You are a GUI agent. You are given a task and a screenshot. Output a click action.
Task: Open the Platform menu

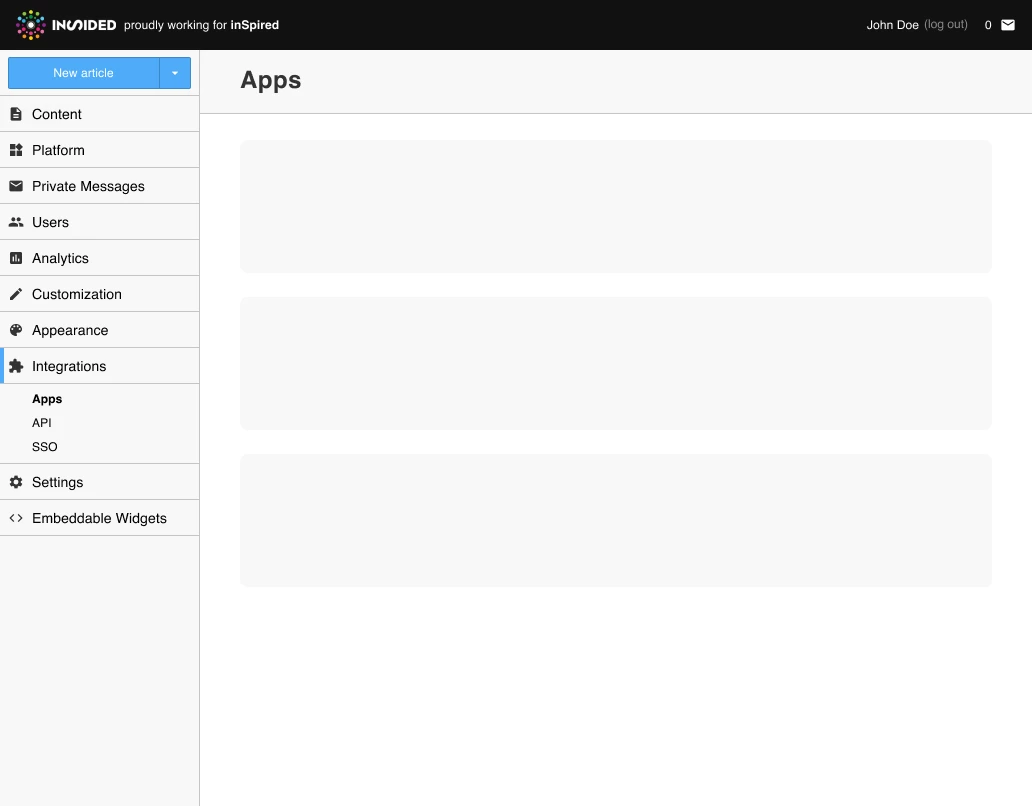(99, 150)
